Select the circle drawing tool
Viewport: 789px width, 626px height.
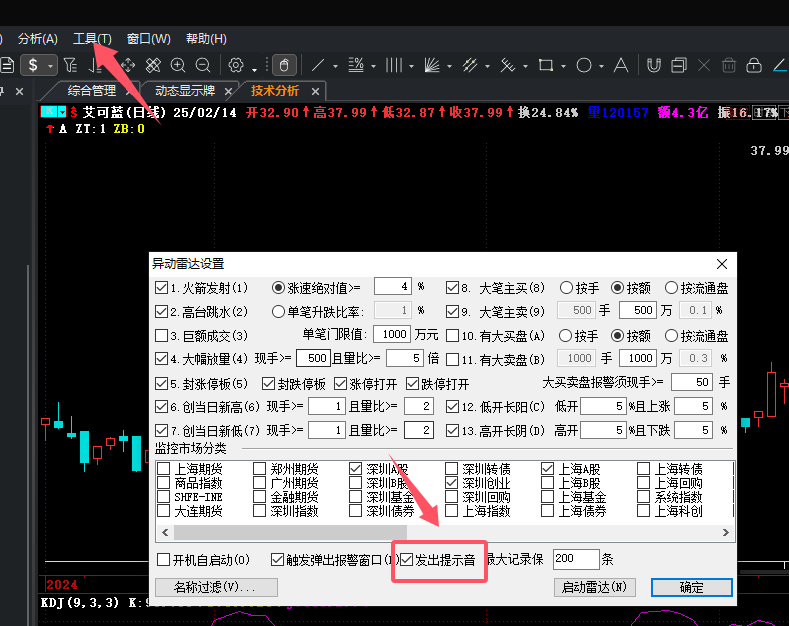coord(584,65)
